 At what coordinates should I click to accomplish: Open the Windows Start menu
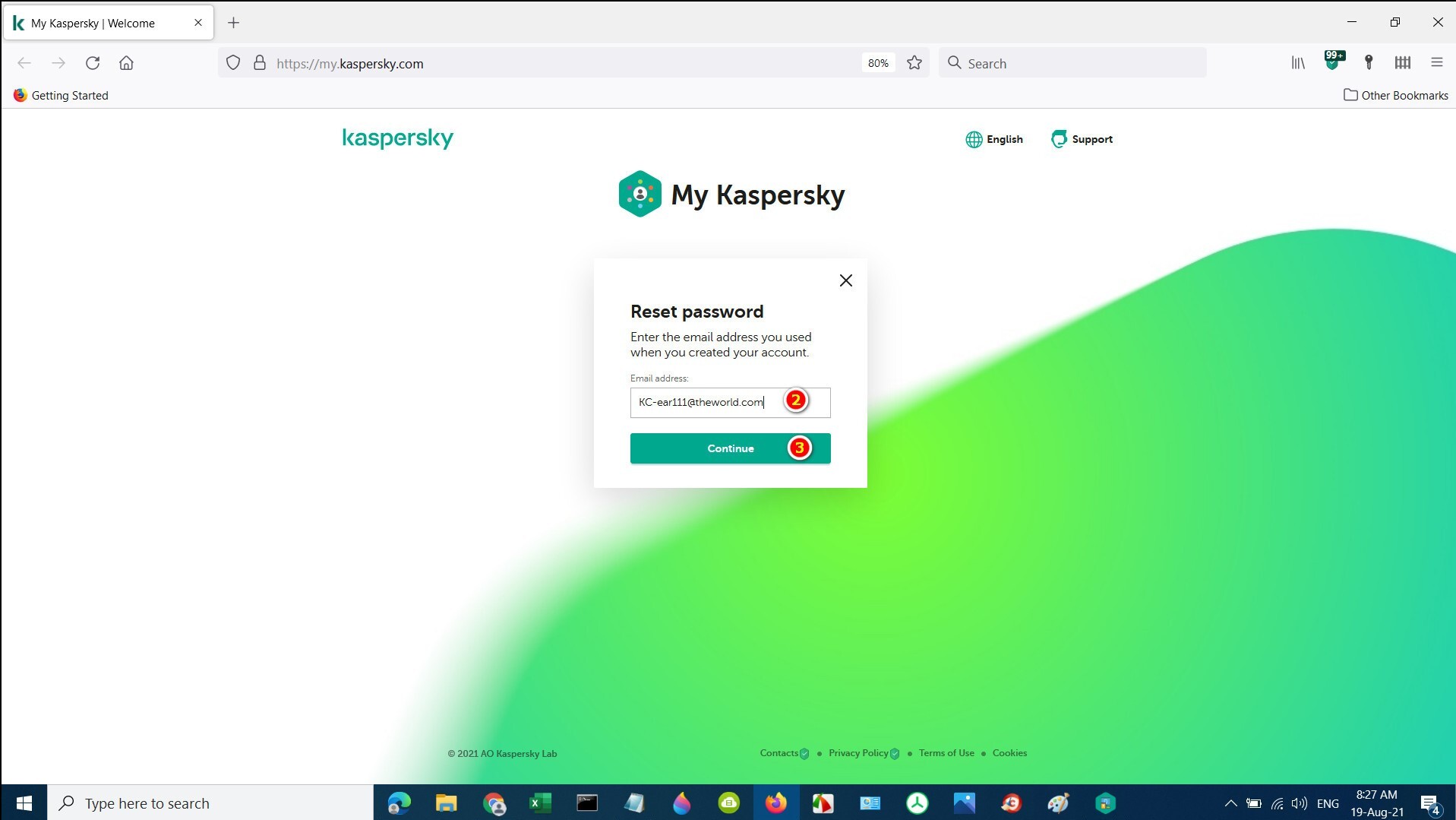pos(24,803)
